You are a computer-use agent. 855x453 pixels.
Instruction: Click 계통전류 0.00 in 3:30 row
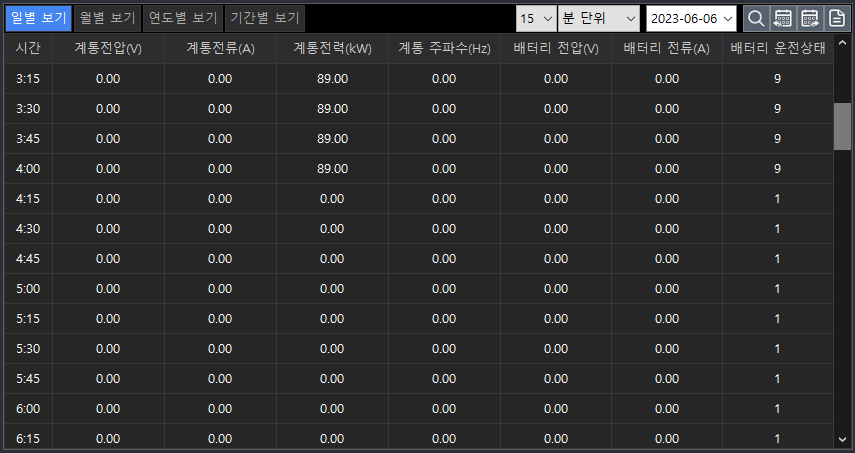coord(220,108)
